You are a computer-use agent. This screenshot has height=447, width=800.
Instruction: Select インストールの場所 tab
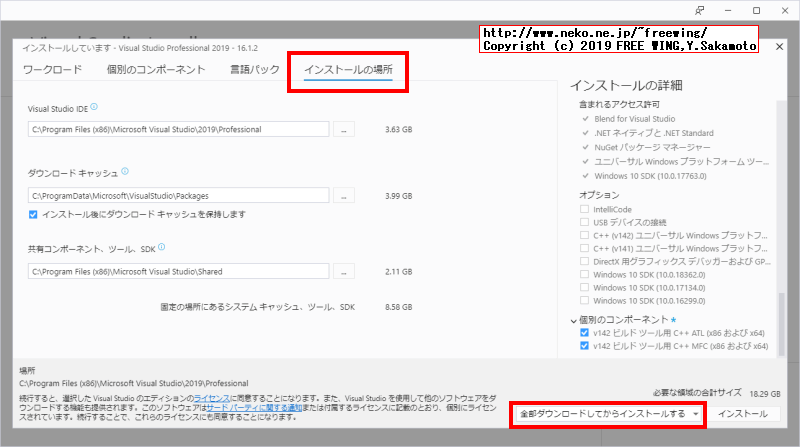348,70
